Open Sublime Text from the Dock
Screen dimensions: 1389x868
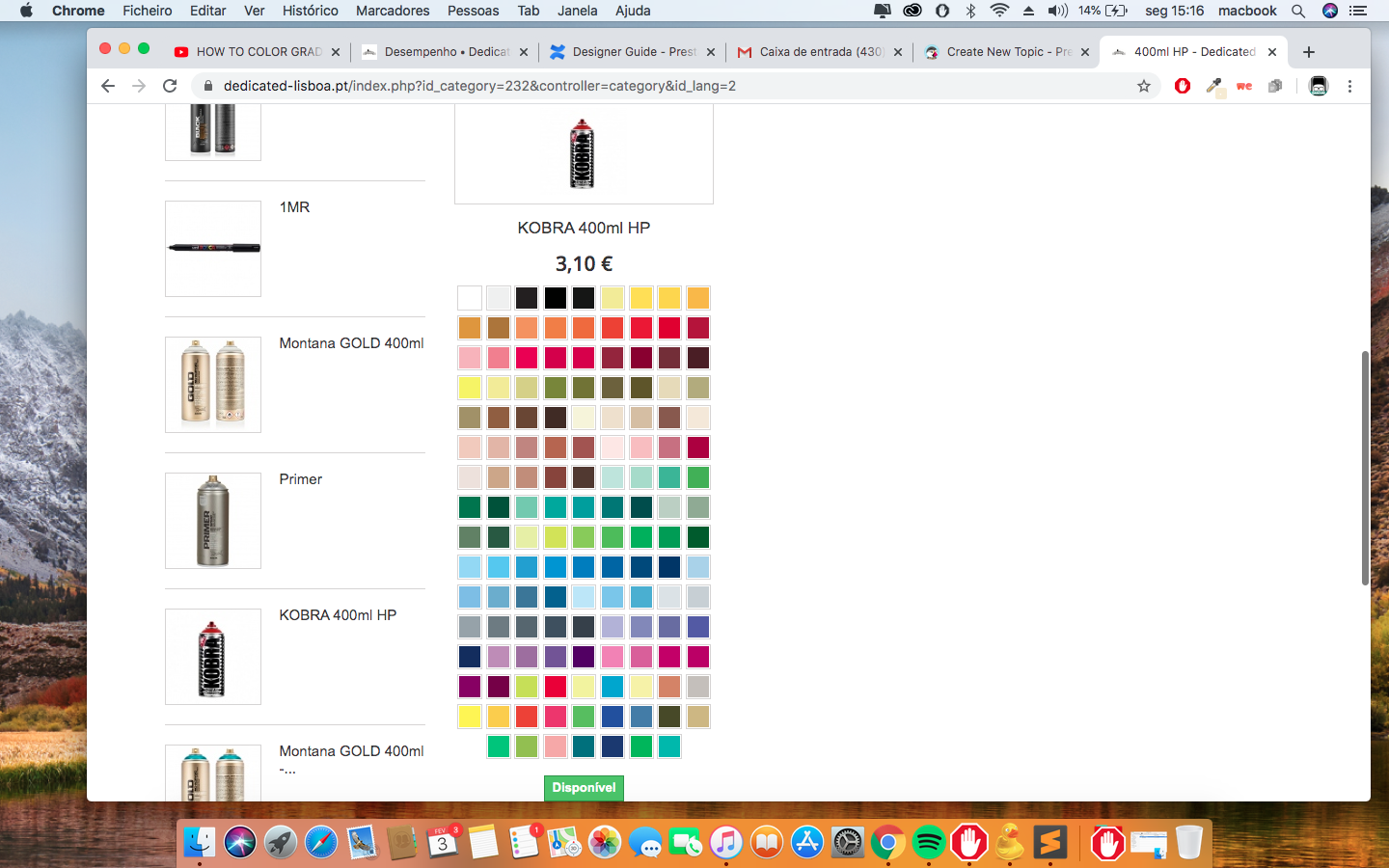(1050, 843)
